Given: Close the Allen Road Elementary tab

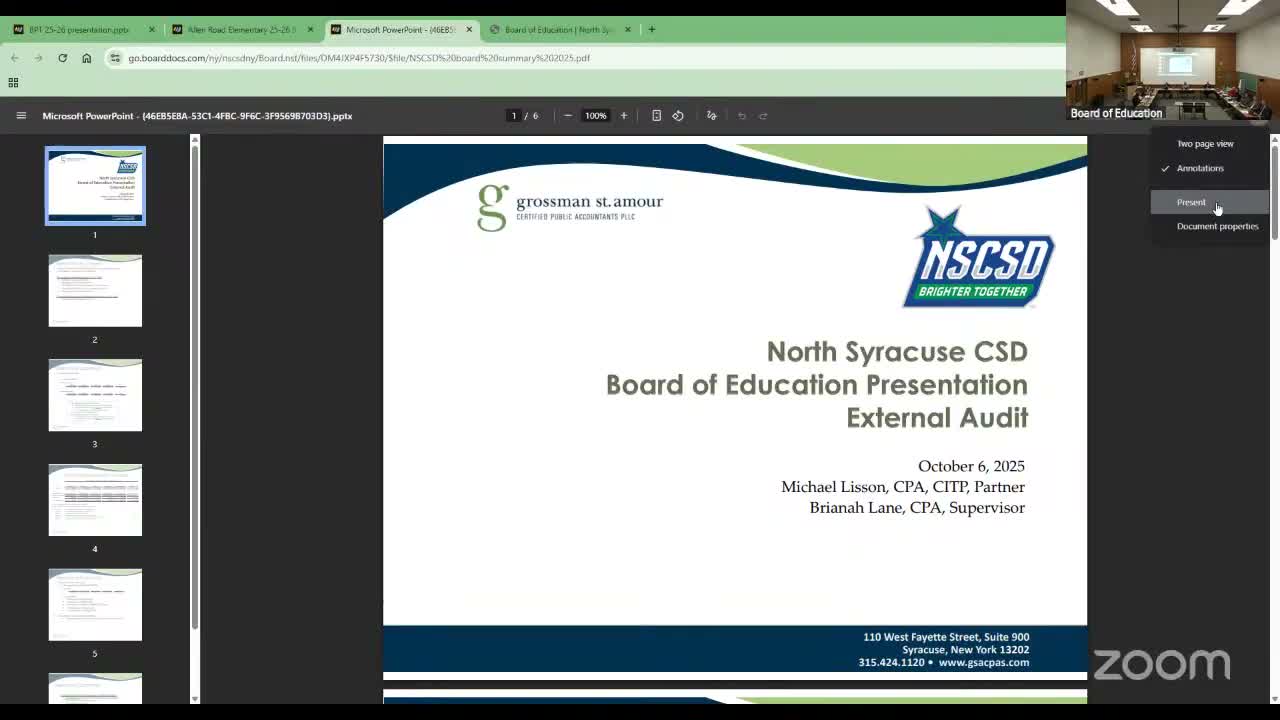Looking at the screenshot, I should [x=310, y=30].
